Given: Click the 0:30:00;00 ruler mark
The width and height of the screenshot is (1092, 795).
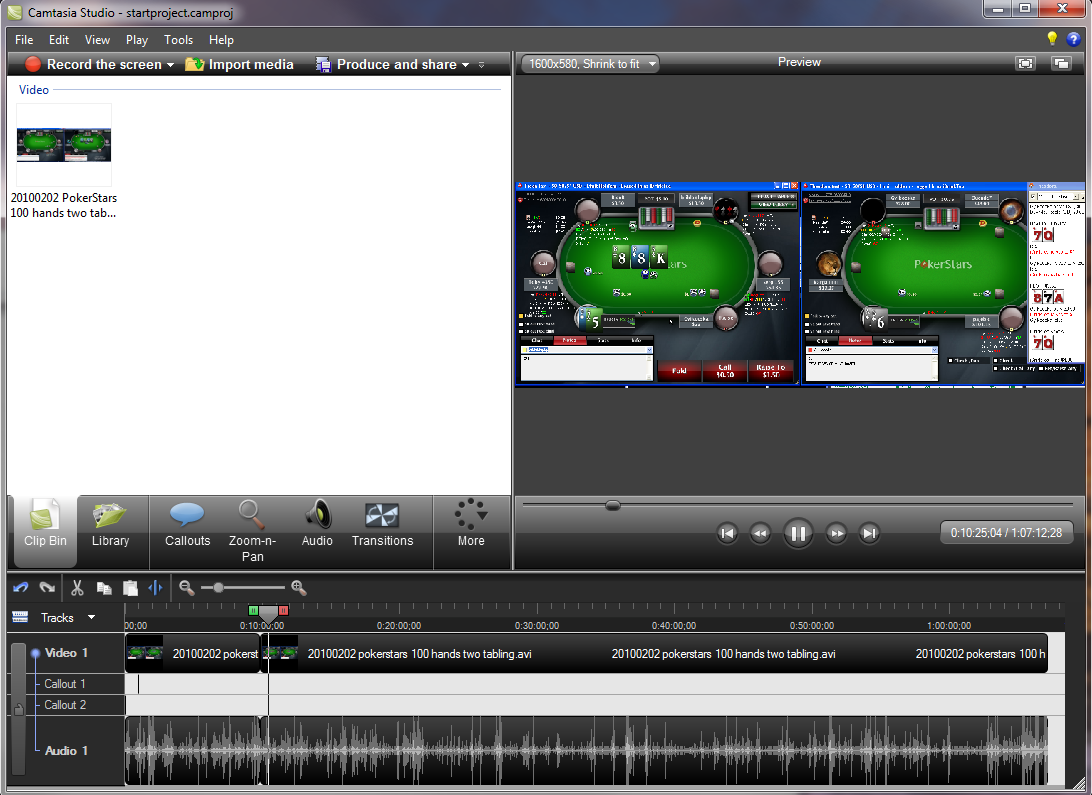Looking at the screenshot, I should 537,626.
